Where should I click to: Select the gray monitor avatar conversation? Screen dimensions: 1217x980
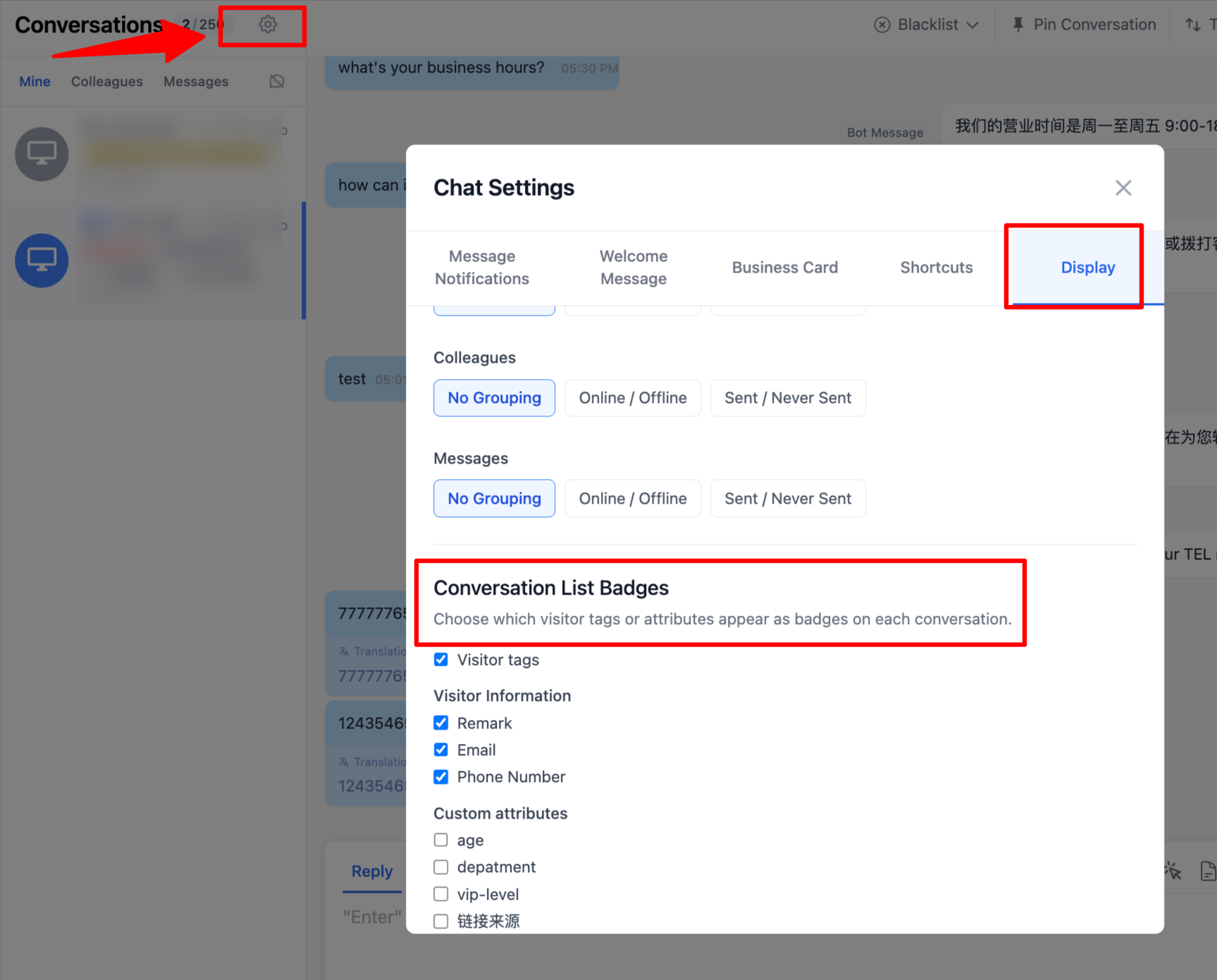click(42, 154)
